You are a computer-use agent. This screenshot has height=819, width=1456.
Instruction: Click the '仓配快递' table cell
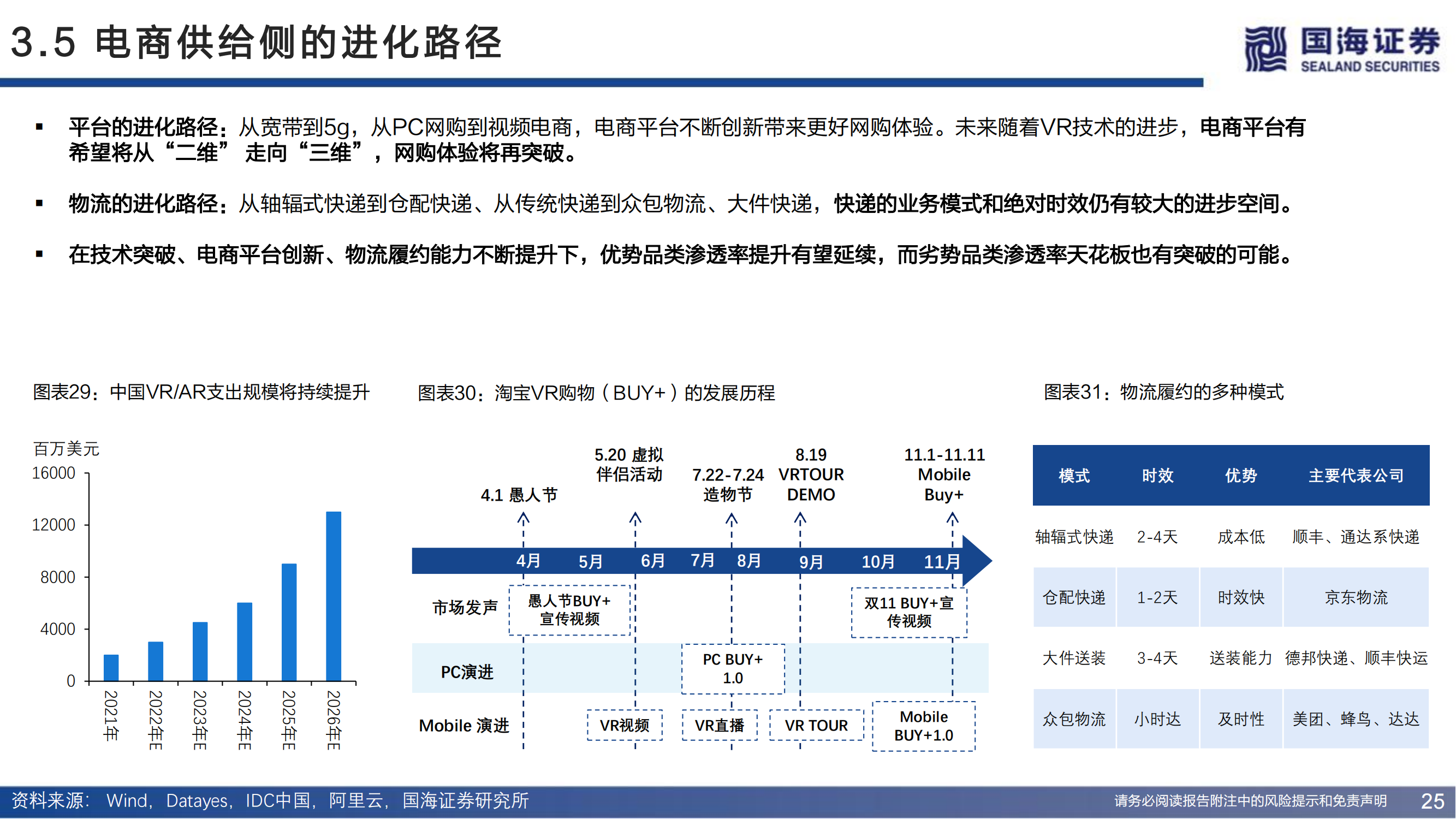tap(1074, 598)
